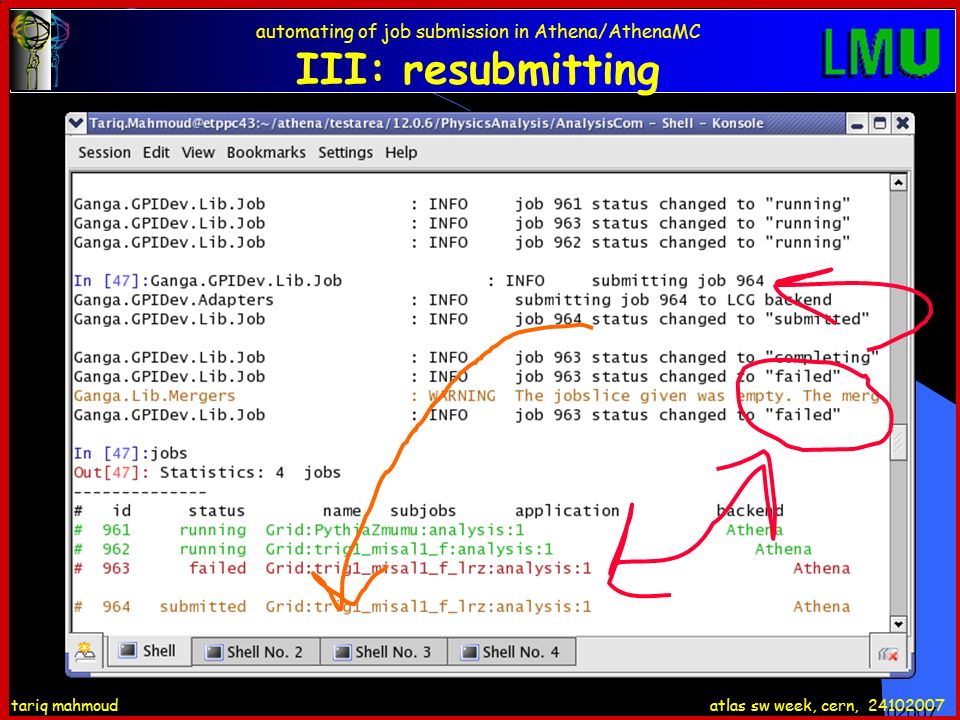Click the close-session icon at tab bar right
This screenshot has width=960, height=720.
coord(887,654)
